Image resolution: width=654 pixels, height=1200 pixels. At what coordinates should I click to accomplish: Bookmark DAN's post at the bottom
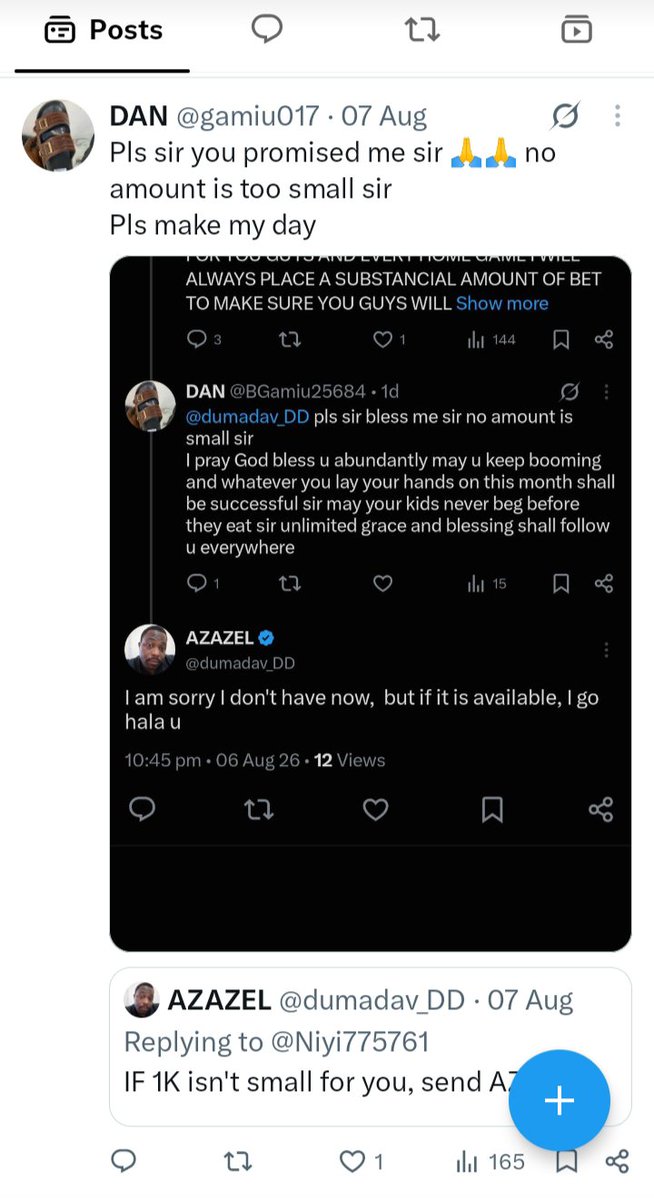566,1162
